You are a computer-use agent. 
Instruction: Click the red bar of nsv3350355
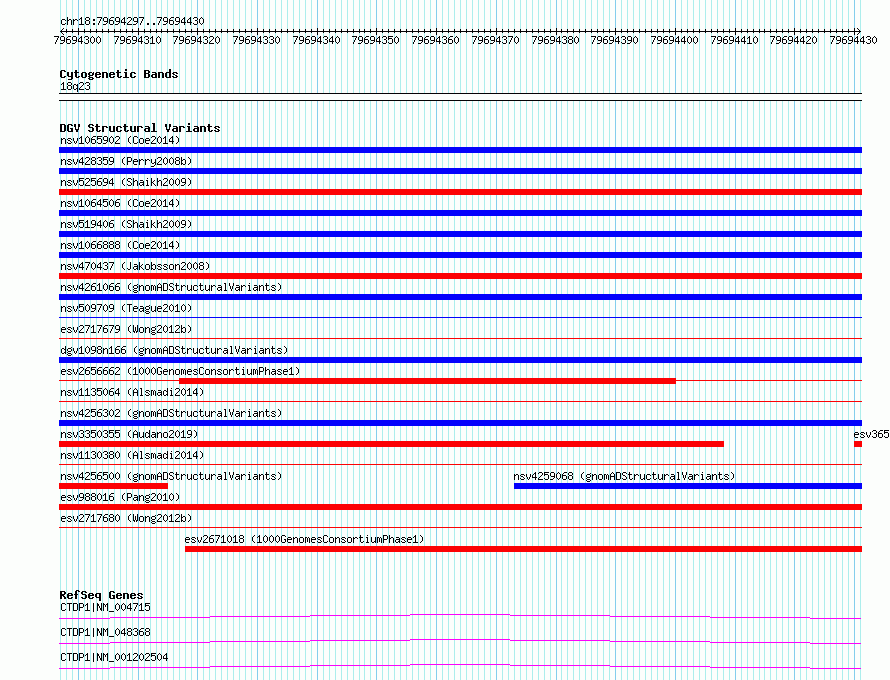(x=392, y=444)
